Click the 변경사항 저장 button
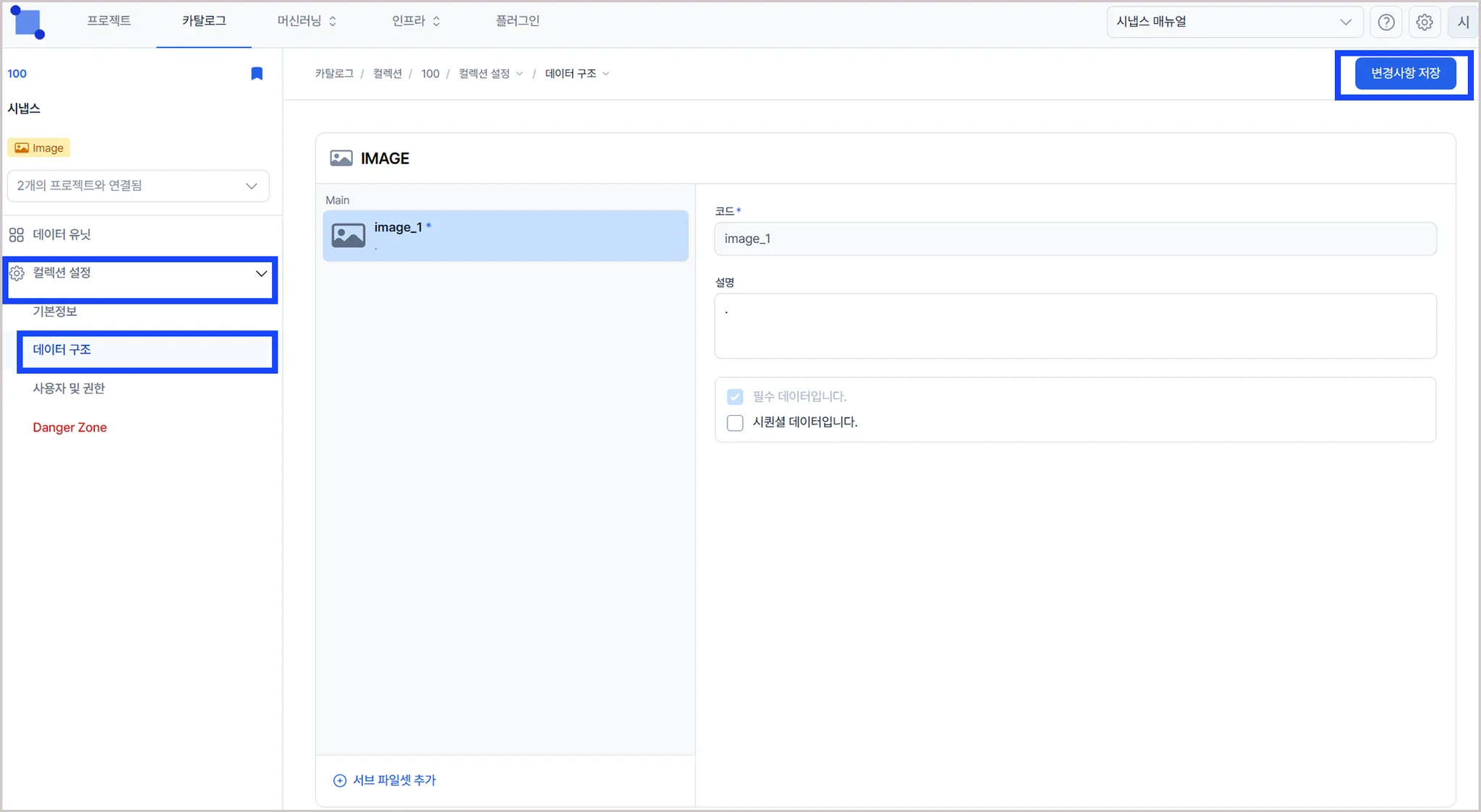The width and height of the screenshot is (1481, 812). tap(1404, 74)
